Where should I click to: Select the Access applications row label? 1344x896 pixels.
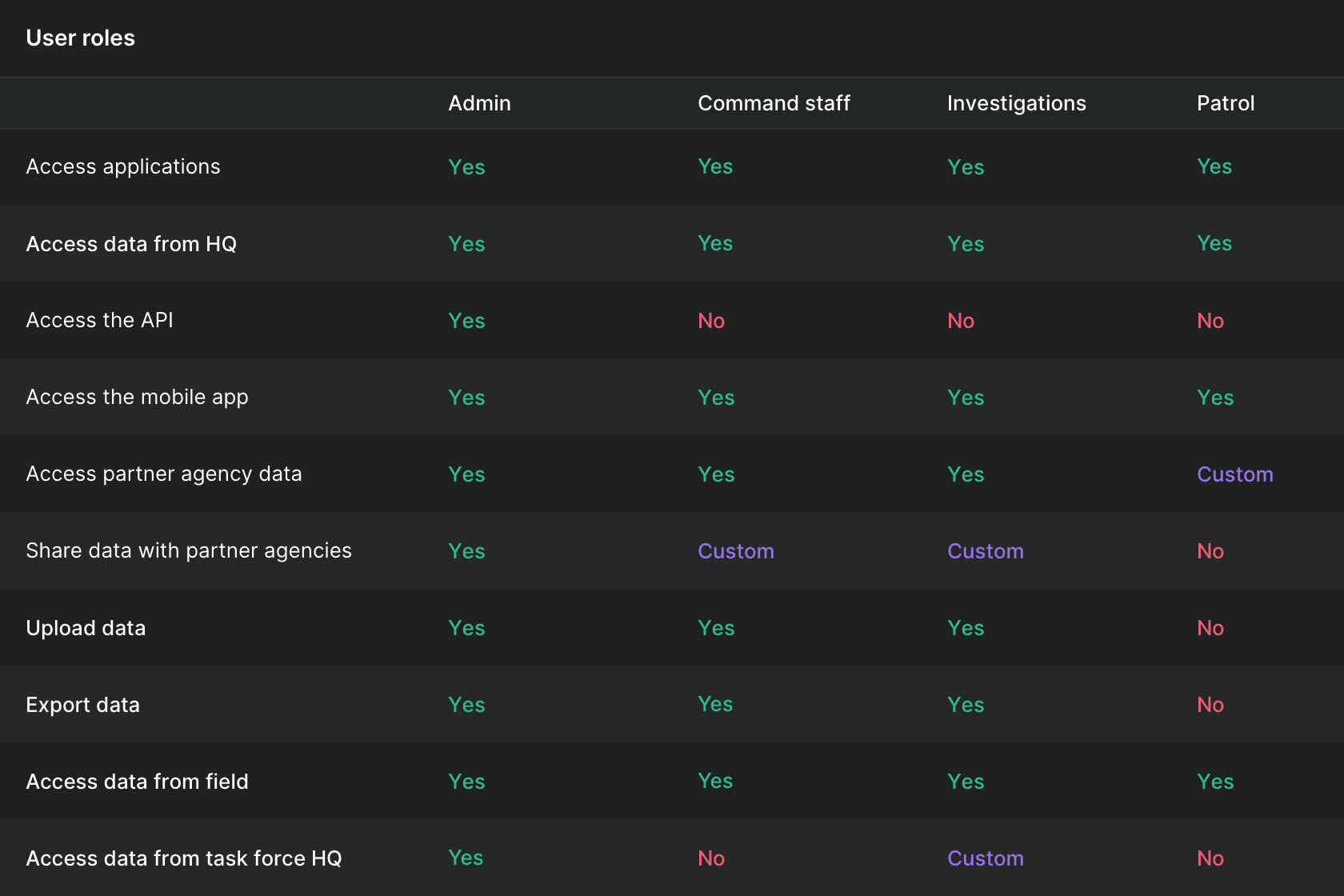(122, 166)
